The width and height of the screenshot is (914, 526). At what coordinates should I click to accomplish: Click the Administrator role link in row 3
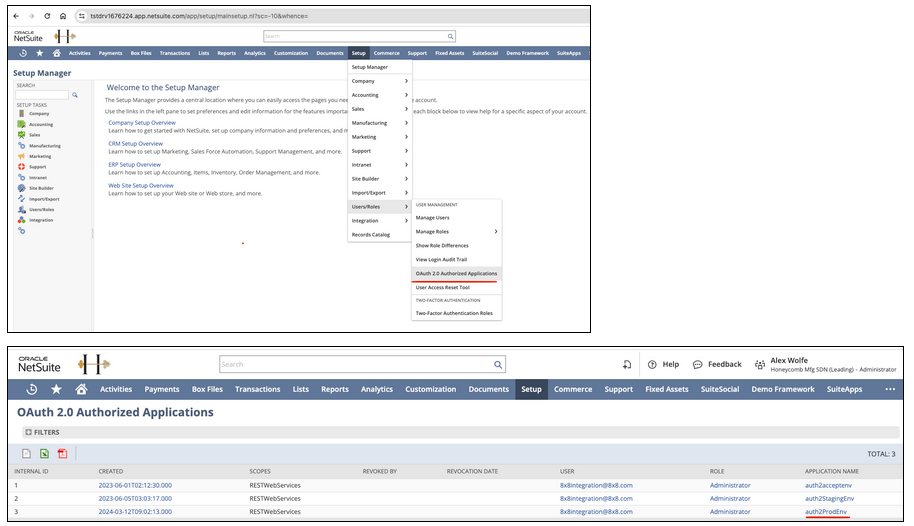click(x=730, y=511)
